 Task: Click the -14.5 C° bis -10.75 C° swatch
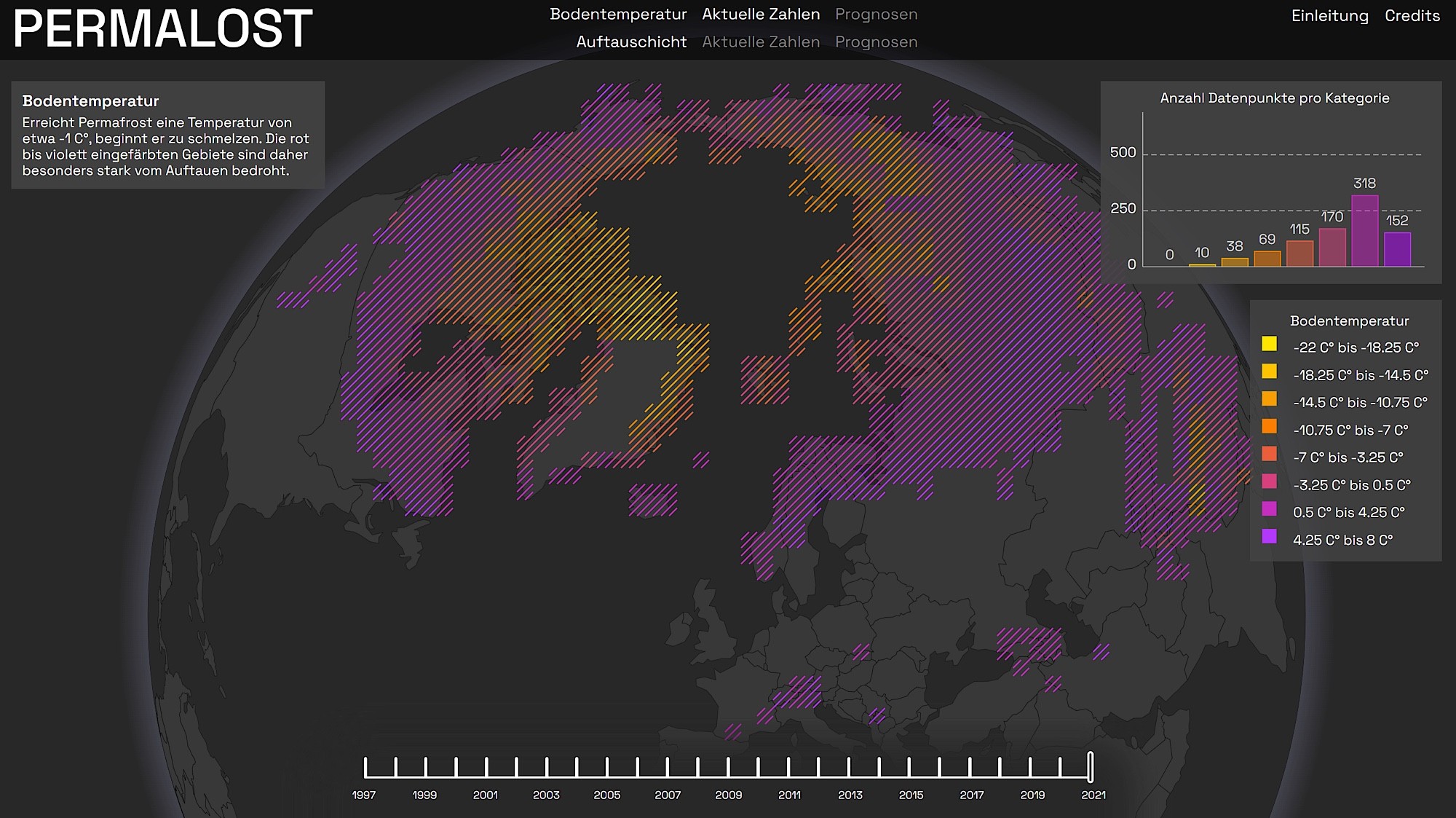[1269, 398]
